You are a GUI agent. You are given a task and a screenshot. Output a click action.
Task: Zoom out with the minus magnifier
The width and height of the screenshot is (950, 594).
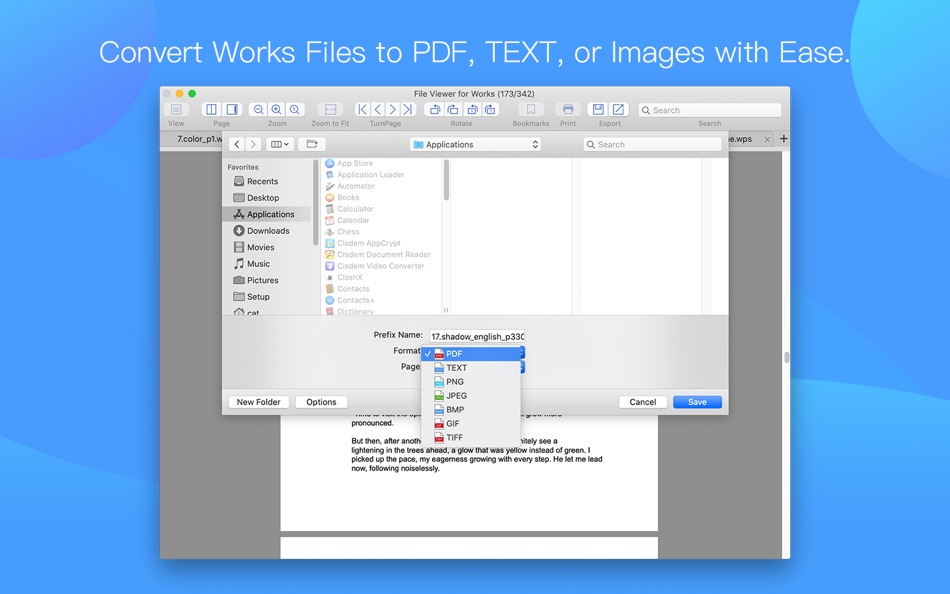point(259,110)
